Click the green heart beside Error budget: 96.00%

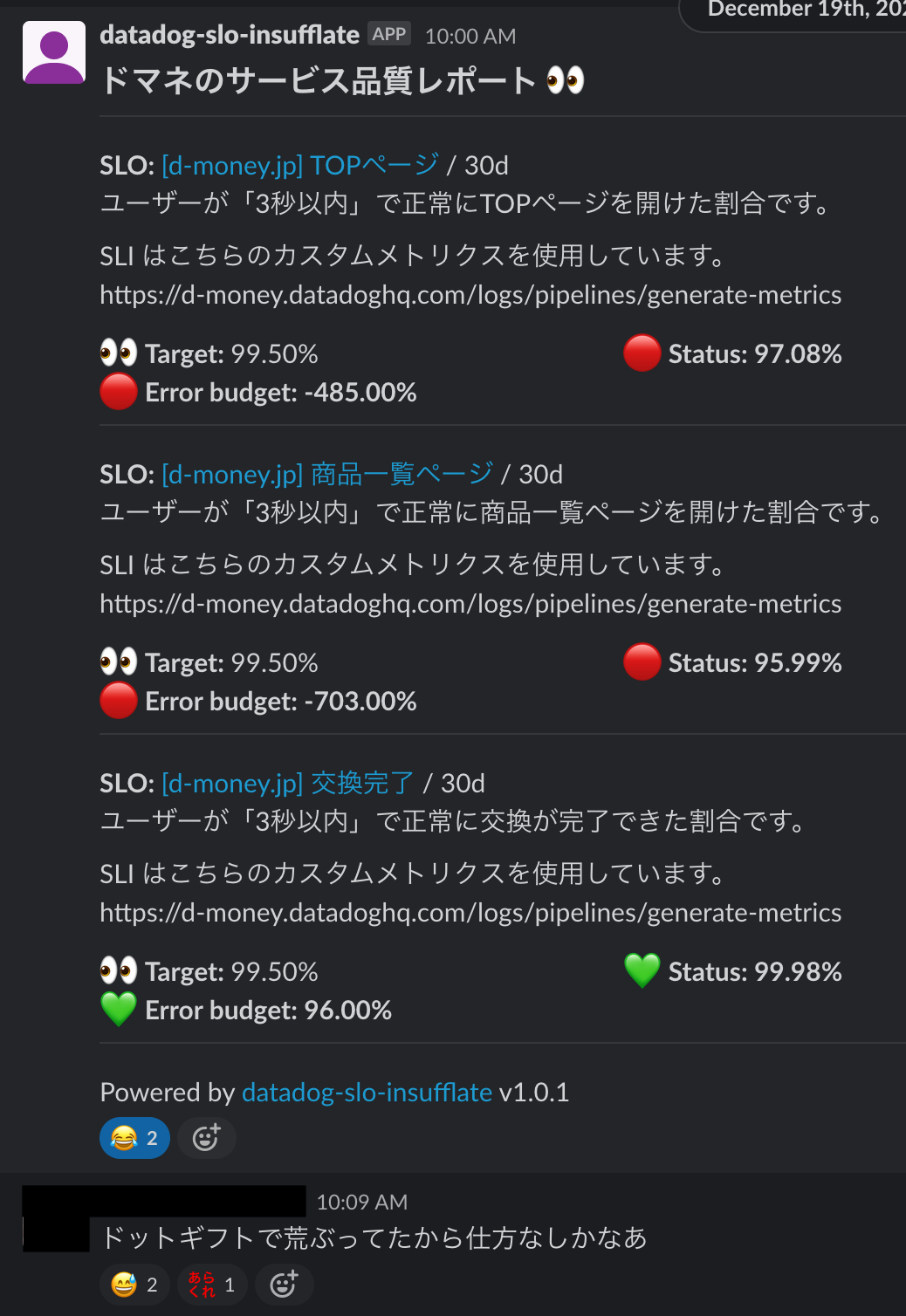pos(118,1010)
